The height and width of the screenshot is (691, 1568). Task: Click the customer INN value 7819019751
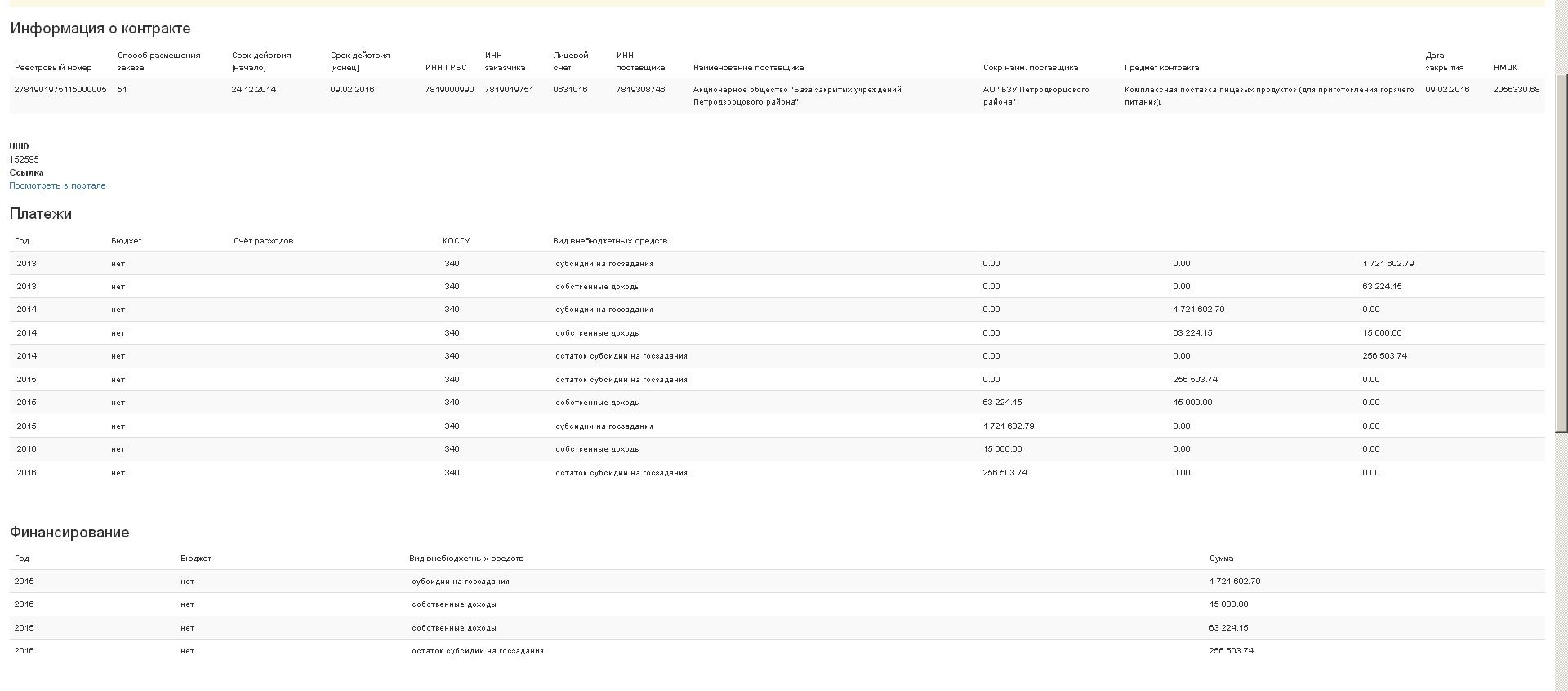509,90
